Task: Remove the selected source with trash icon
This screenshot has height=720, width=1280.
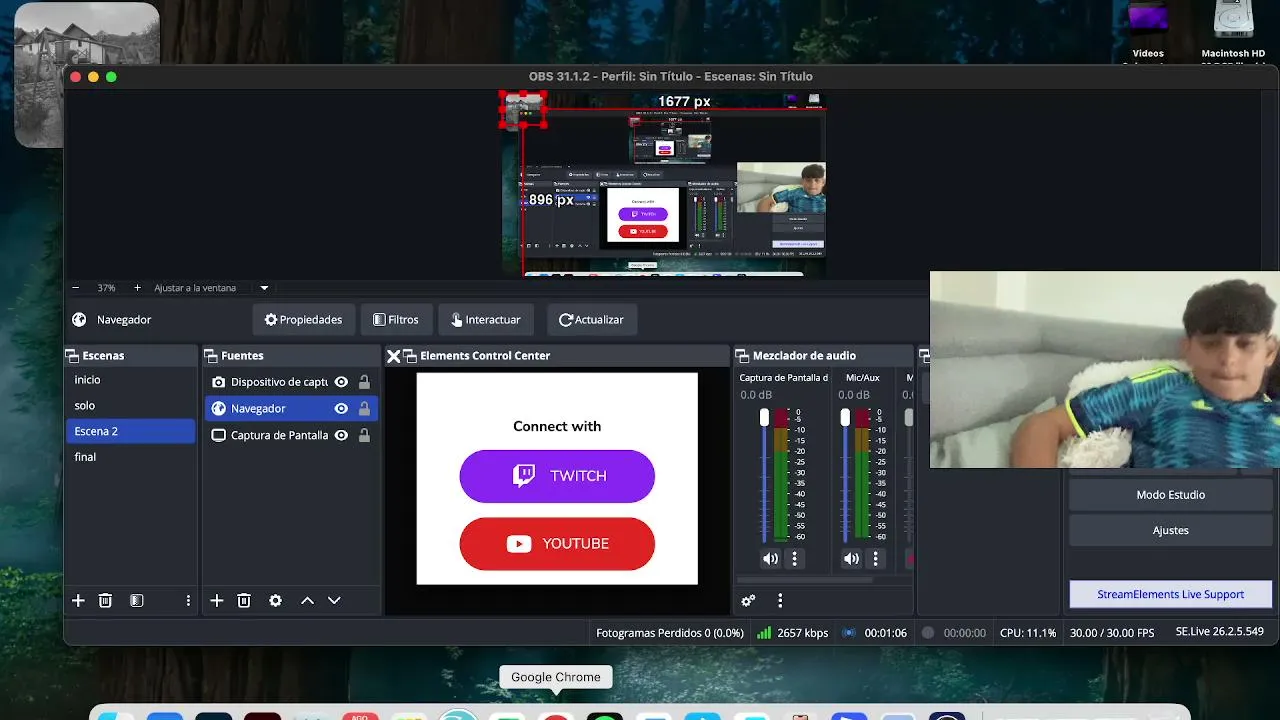Action: coord(243,601)
